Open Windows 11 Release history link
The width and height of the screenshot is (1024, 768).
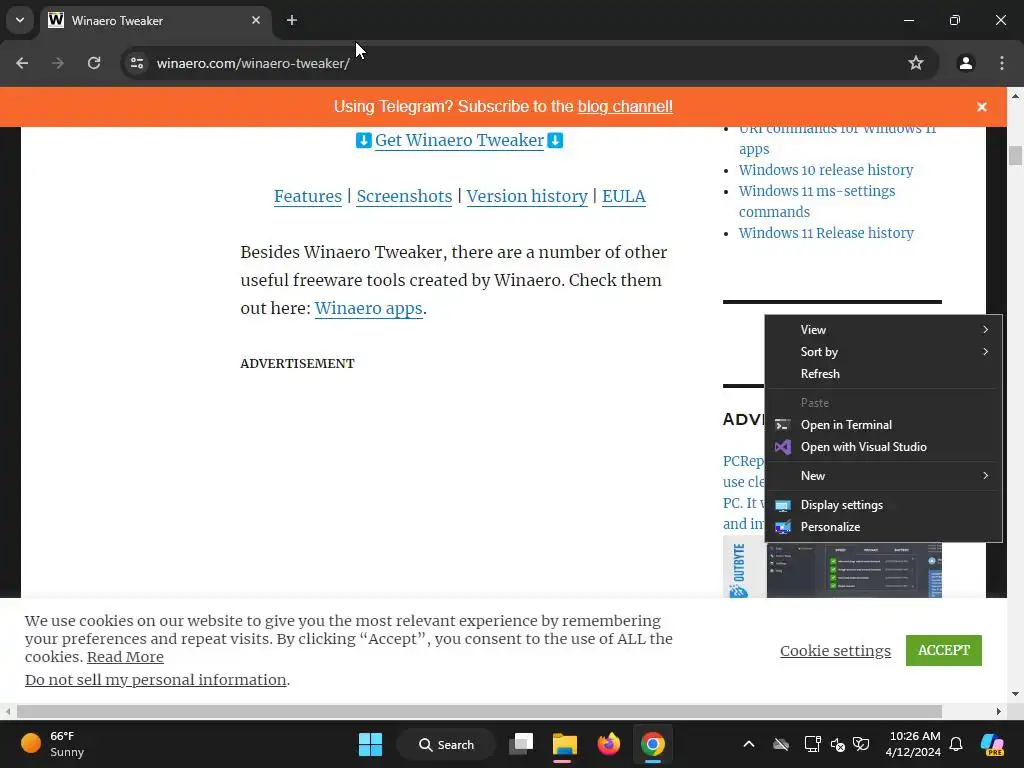825,233
